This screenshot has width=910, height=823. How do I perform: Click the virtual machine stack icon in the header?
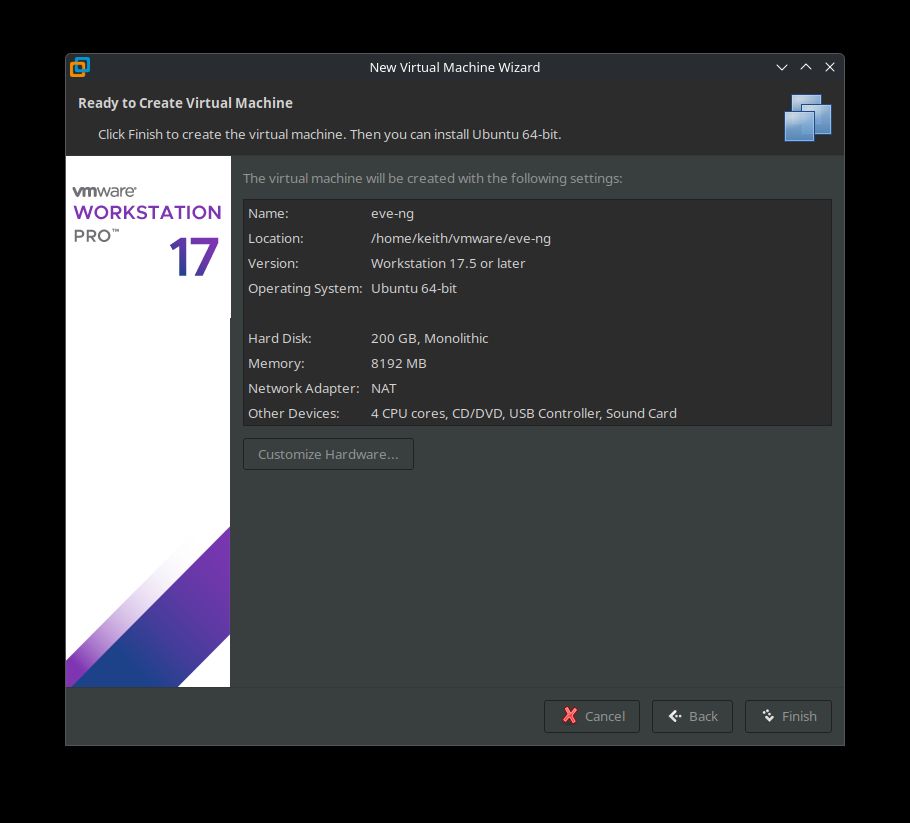tap(807, 118)
